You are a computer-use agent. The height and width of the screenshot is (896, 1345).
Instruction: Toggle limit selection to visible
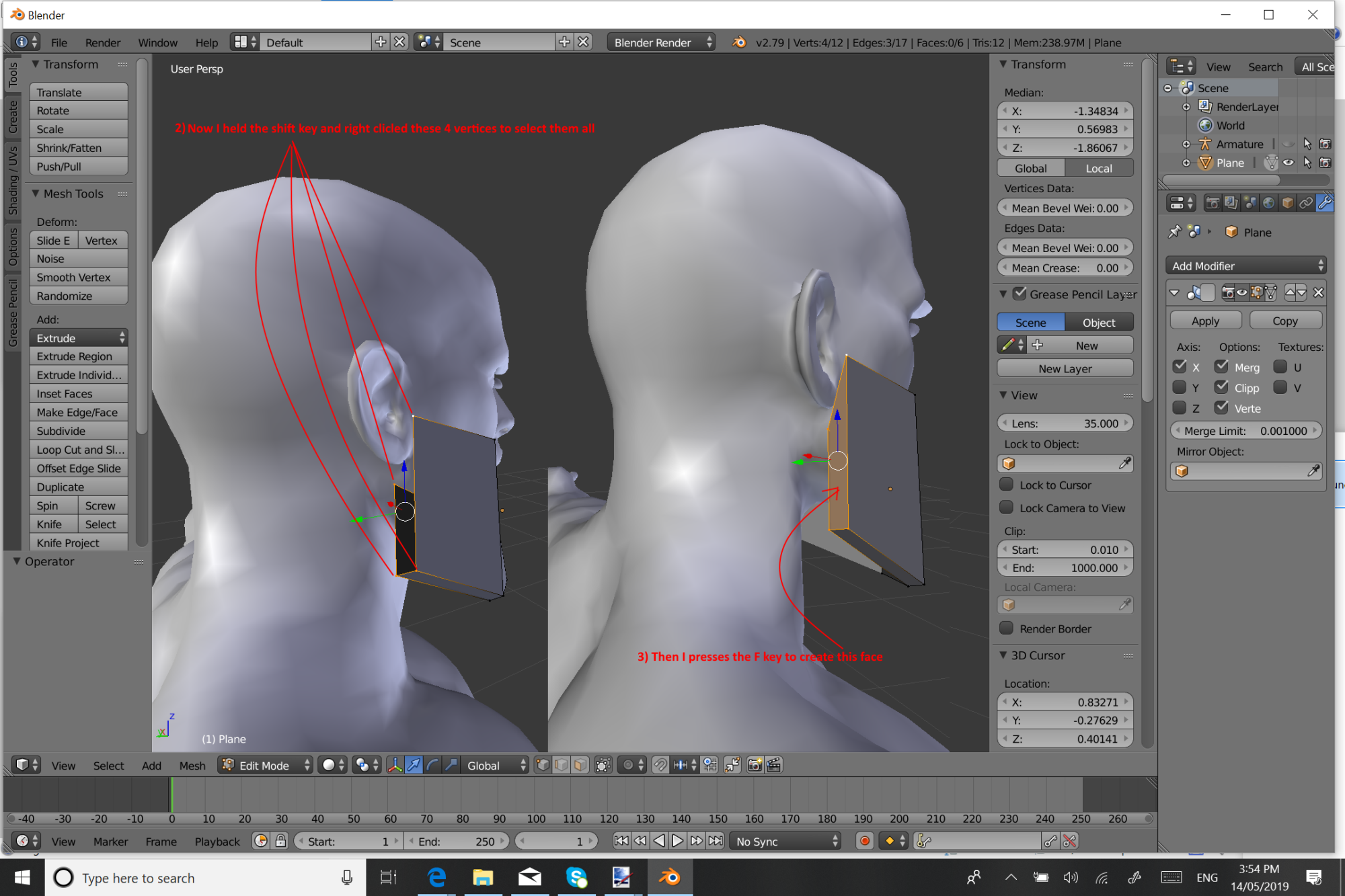tap(603, 765)
